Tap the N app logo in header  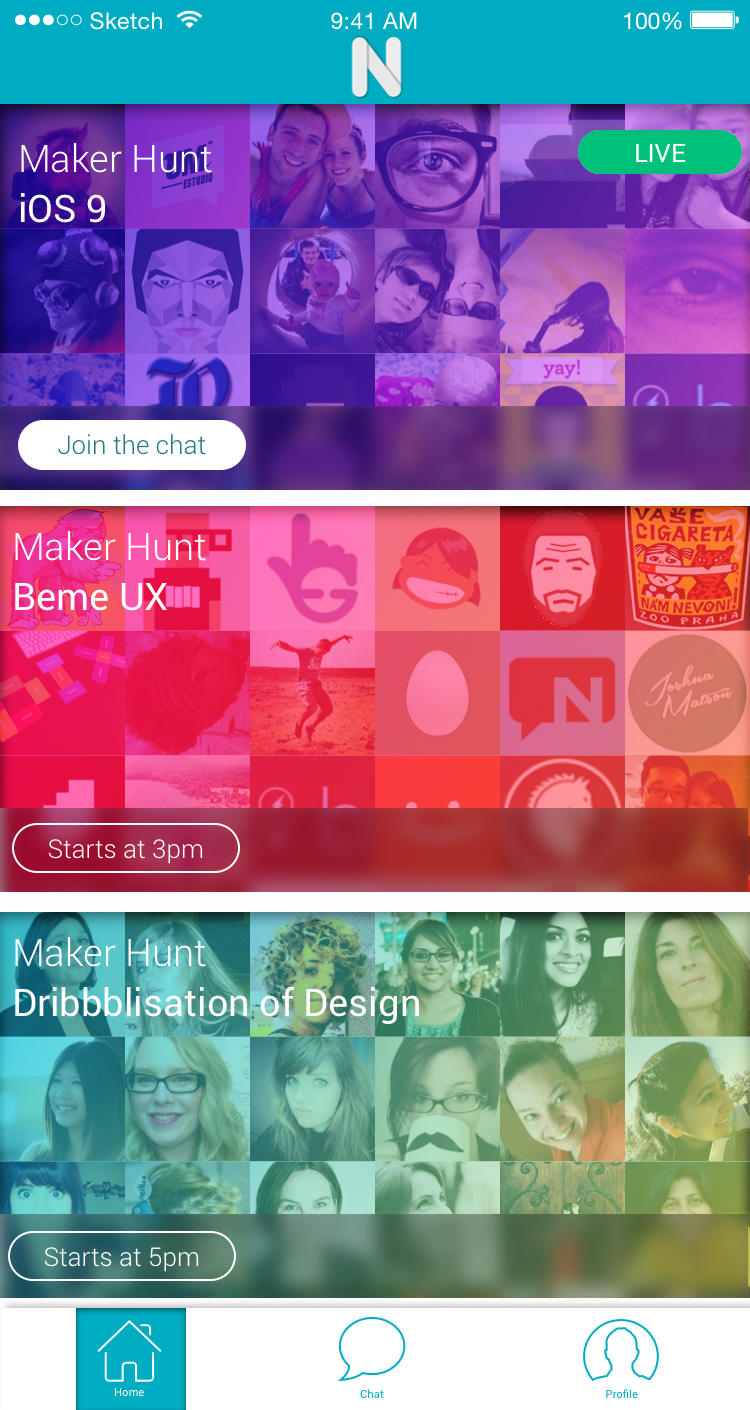(x=376, y=68)
